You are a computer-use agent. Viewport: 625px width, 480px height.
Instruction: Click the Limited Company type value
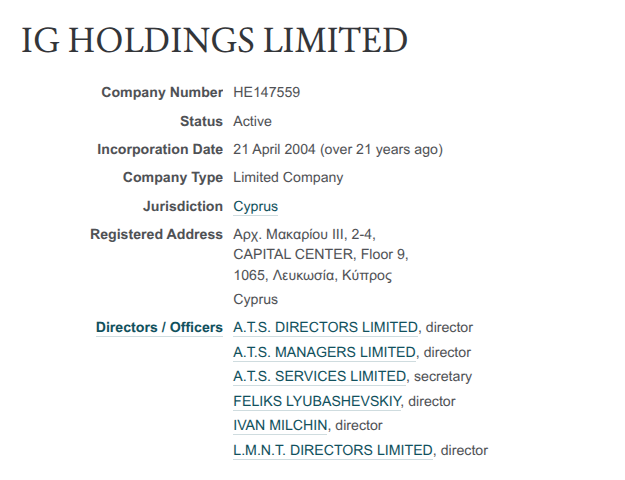click(x=288, y=178)
